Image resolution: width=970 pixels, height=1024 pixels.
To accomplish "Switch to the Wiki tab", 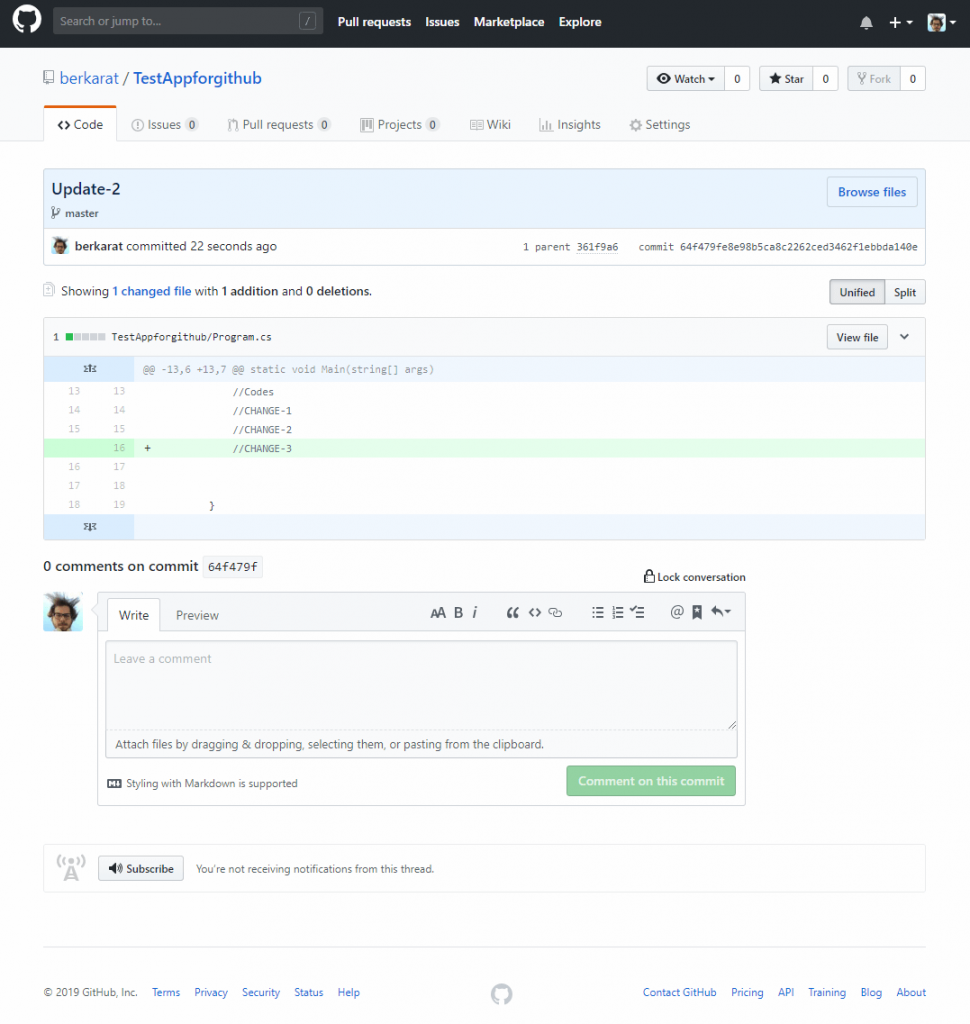I will (x=491, y=125).
